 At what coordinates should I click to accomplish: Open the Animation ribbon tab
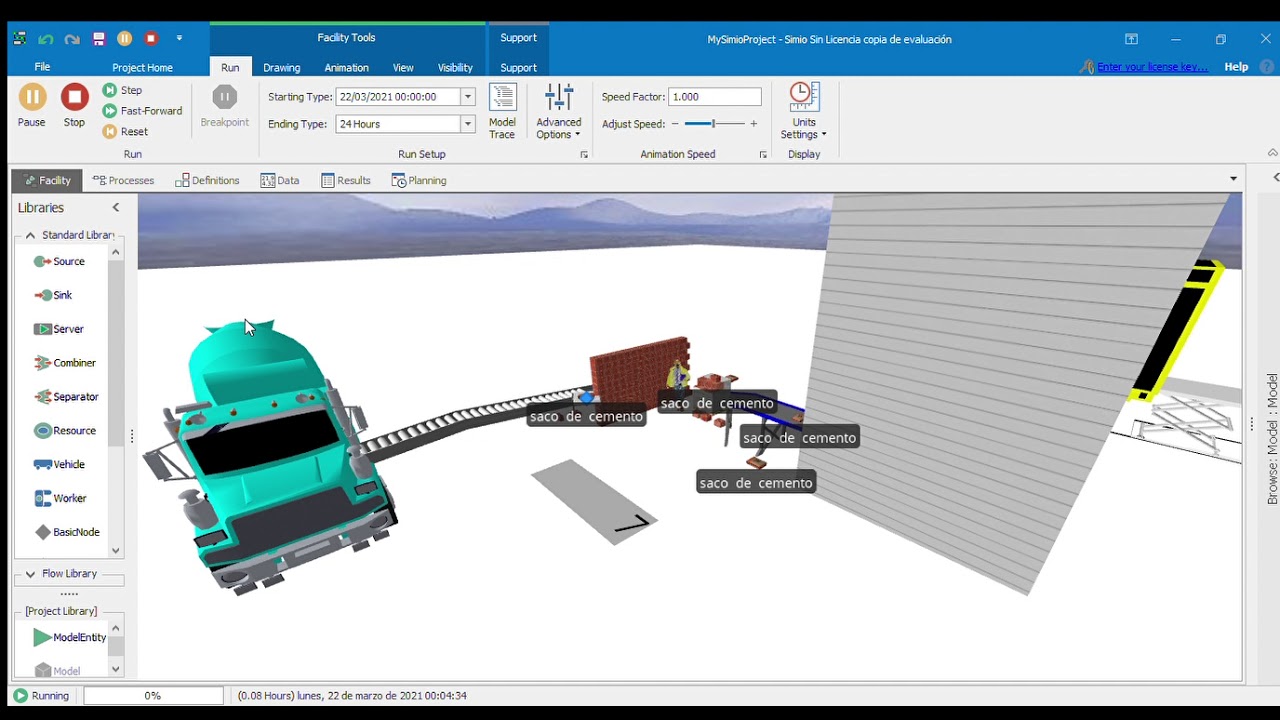(346, 68)
